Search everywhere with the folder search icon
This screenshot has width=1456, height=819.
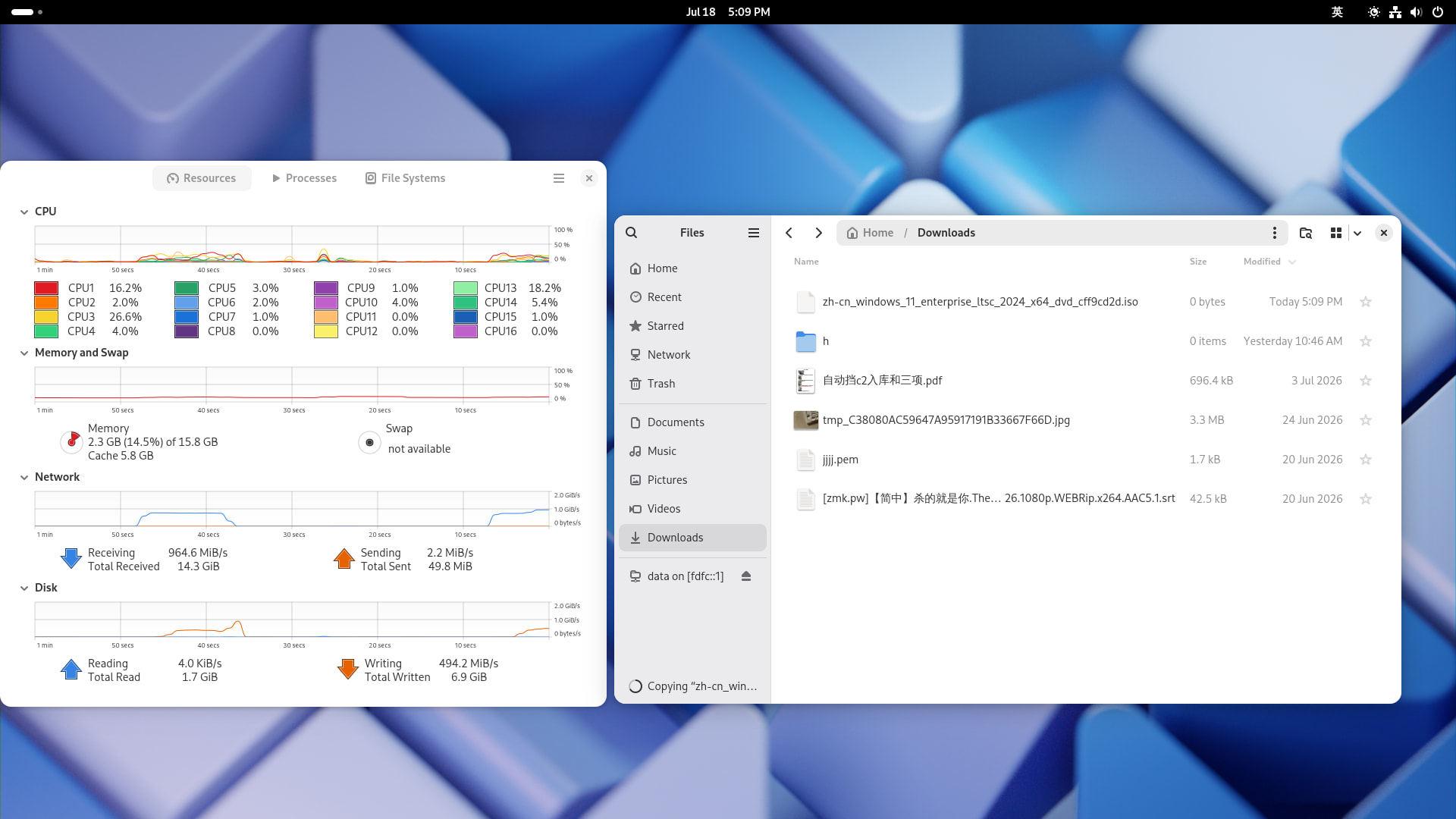[x=1306, y=233]
